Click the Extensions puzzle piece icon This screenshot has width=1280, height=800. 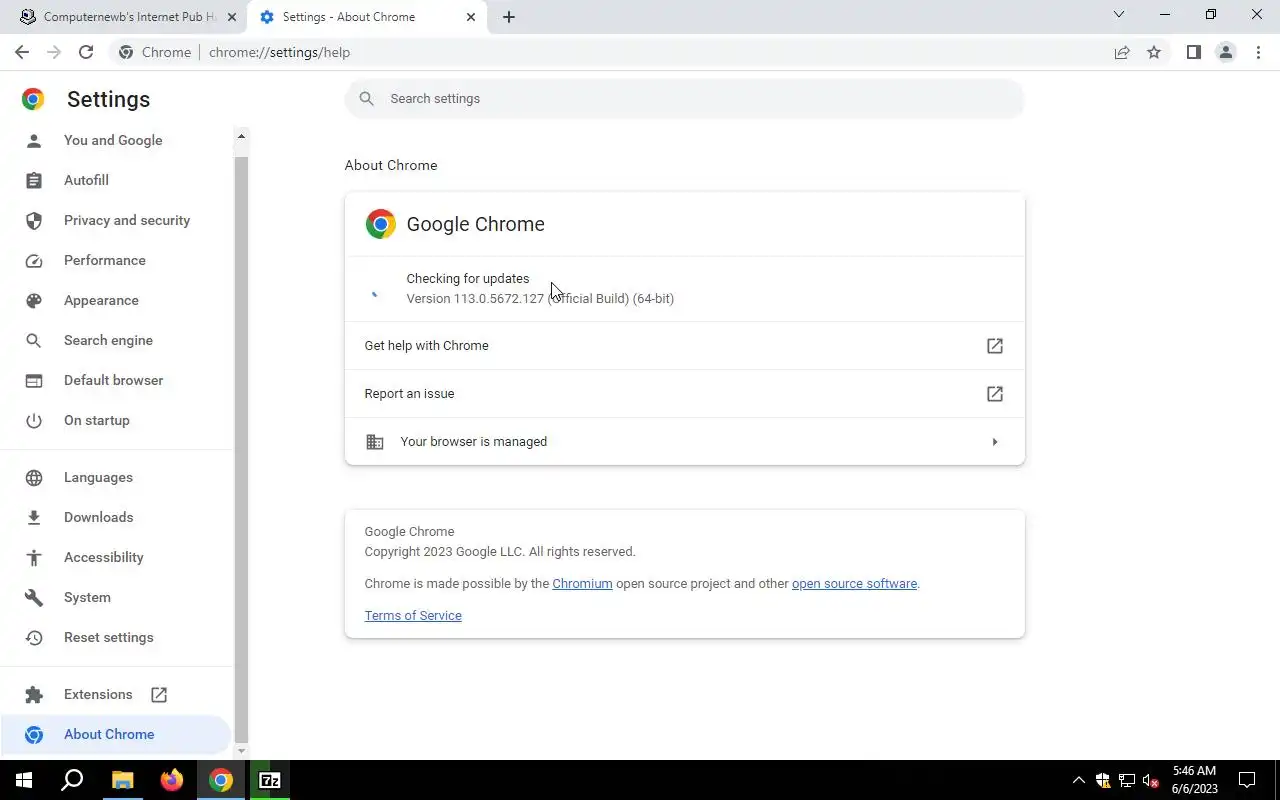(x=34, y=694)
